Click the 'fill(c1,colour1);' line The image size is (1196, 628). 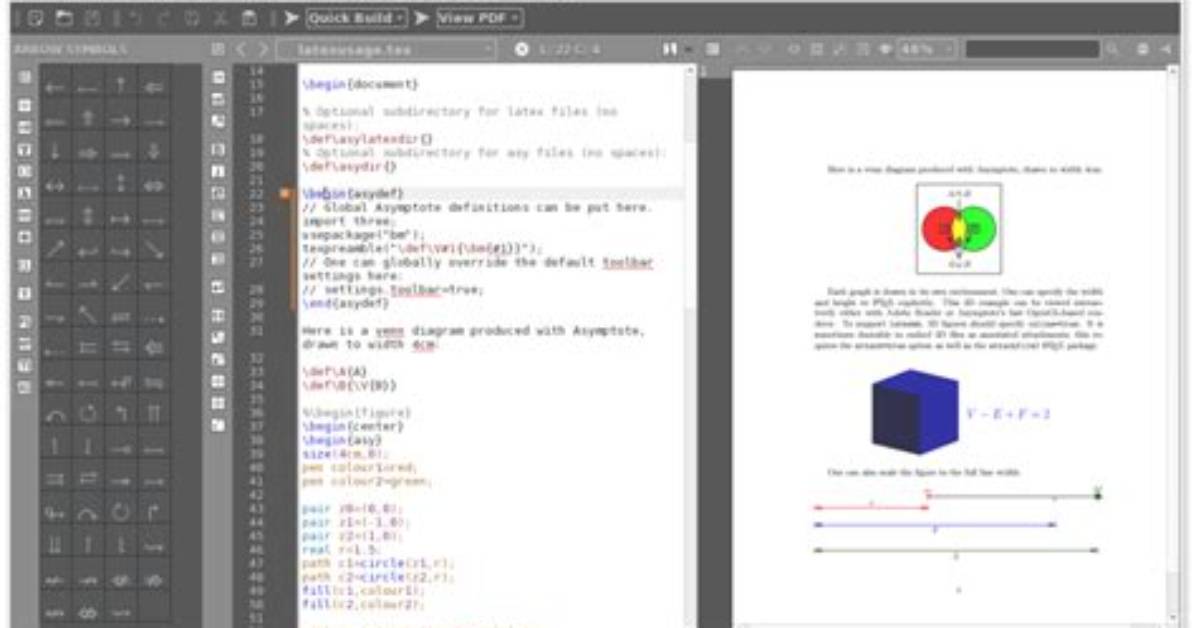coord(362,591)
